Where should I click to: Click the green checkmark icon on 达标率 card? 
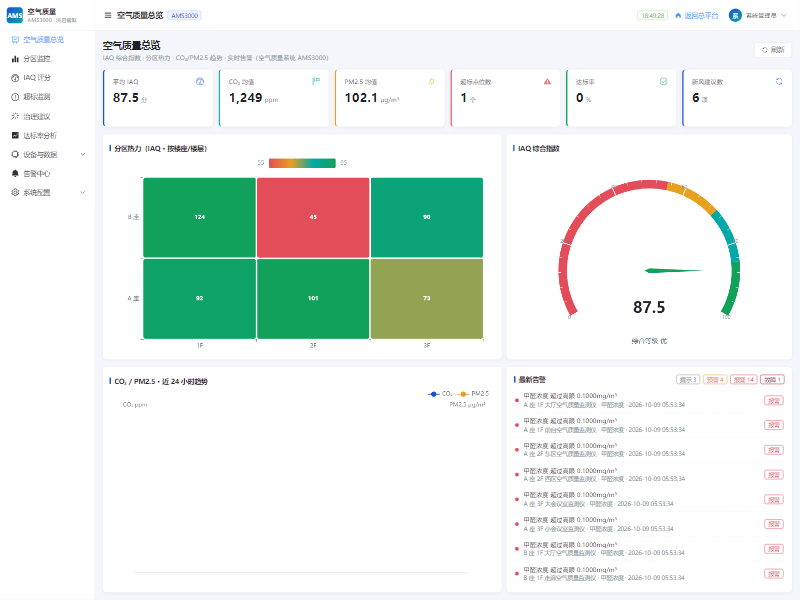pos(663,82)
